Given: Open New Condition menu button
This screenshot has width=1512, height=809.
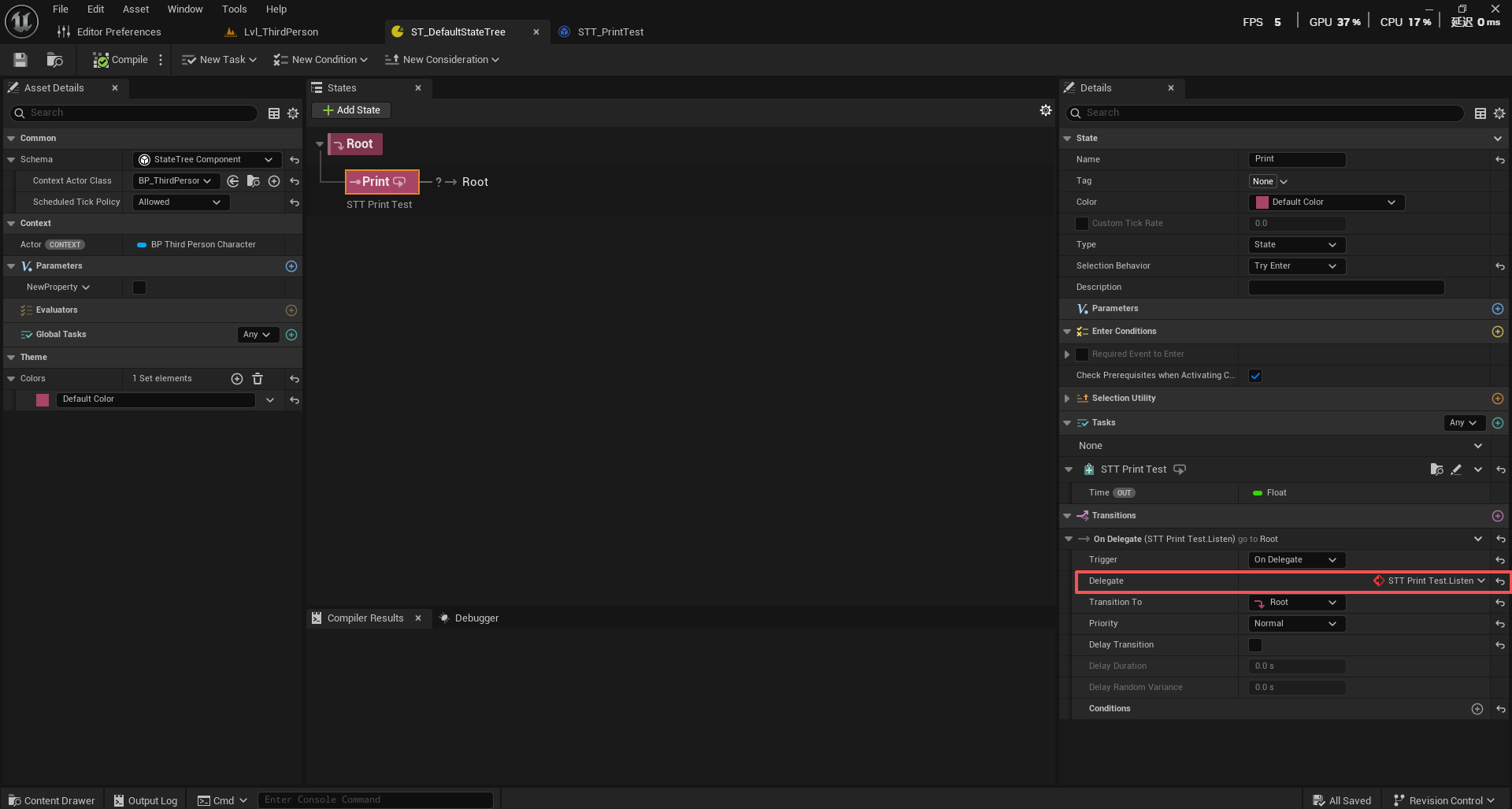Looking at the screenshot, I should tap(321, 60).
